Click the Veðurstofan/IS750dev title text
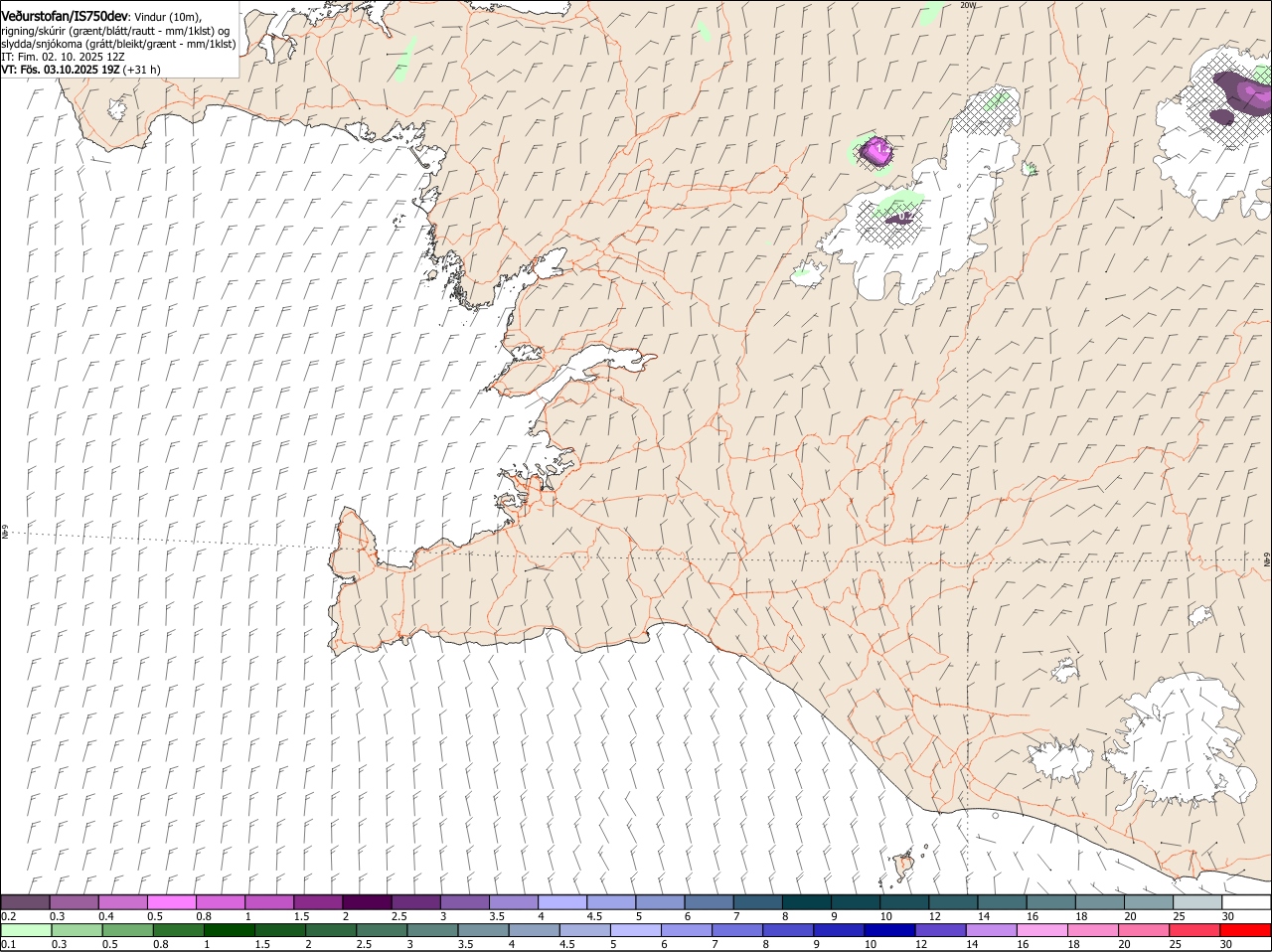 (x=65, y=17)
